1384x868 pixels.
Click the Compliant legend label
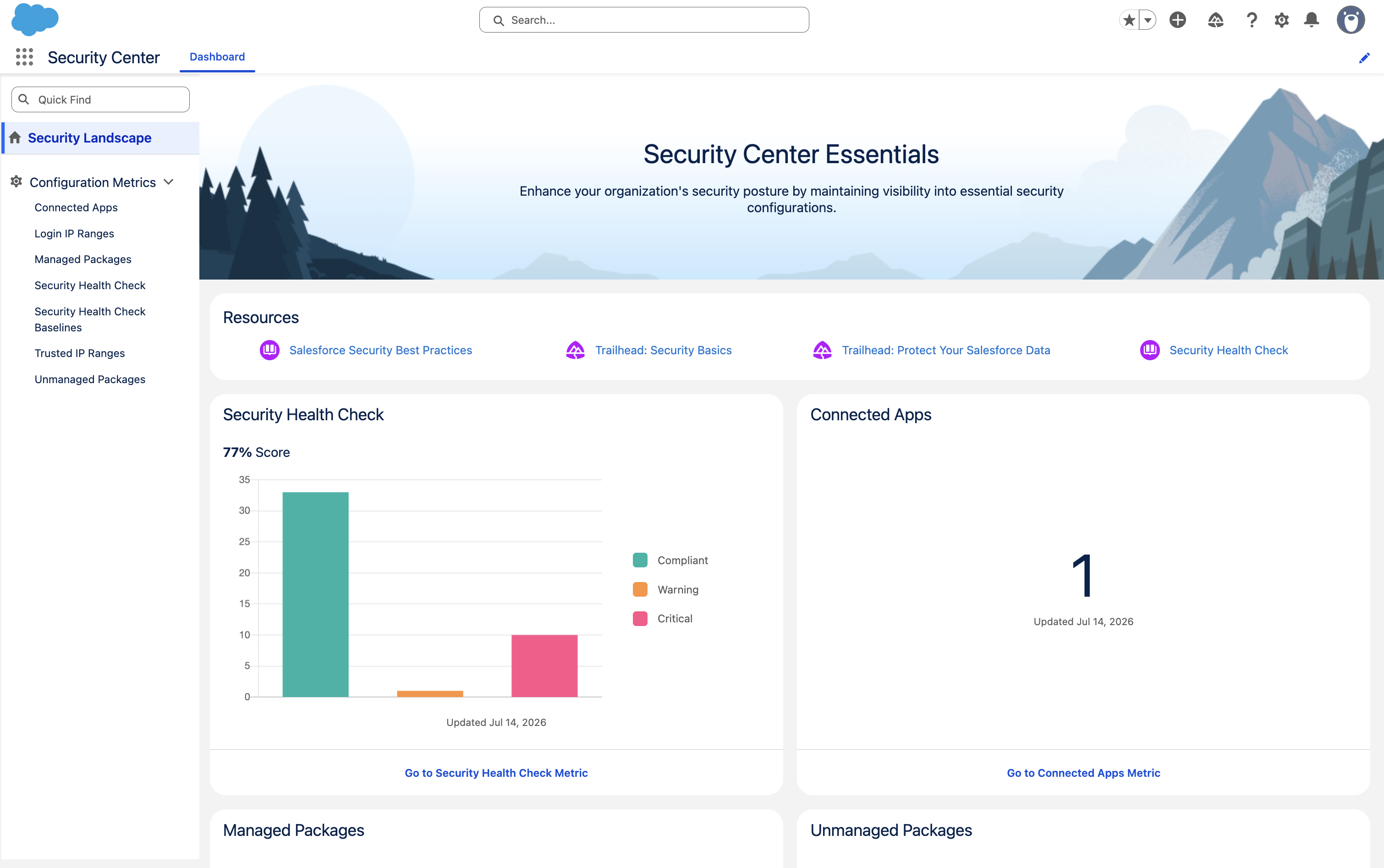(x=682, y=560)
